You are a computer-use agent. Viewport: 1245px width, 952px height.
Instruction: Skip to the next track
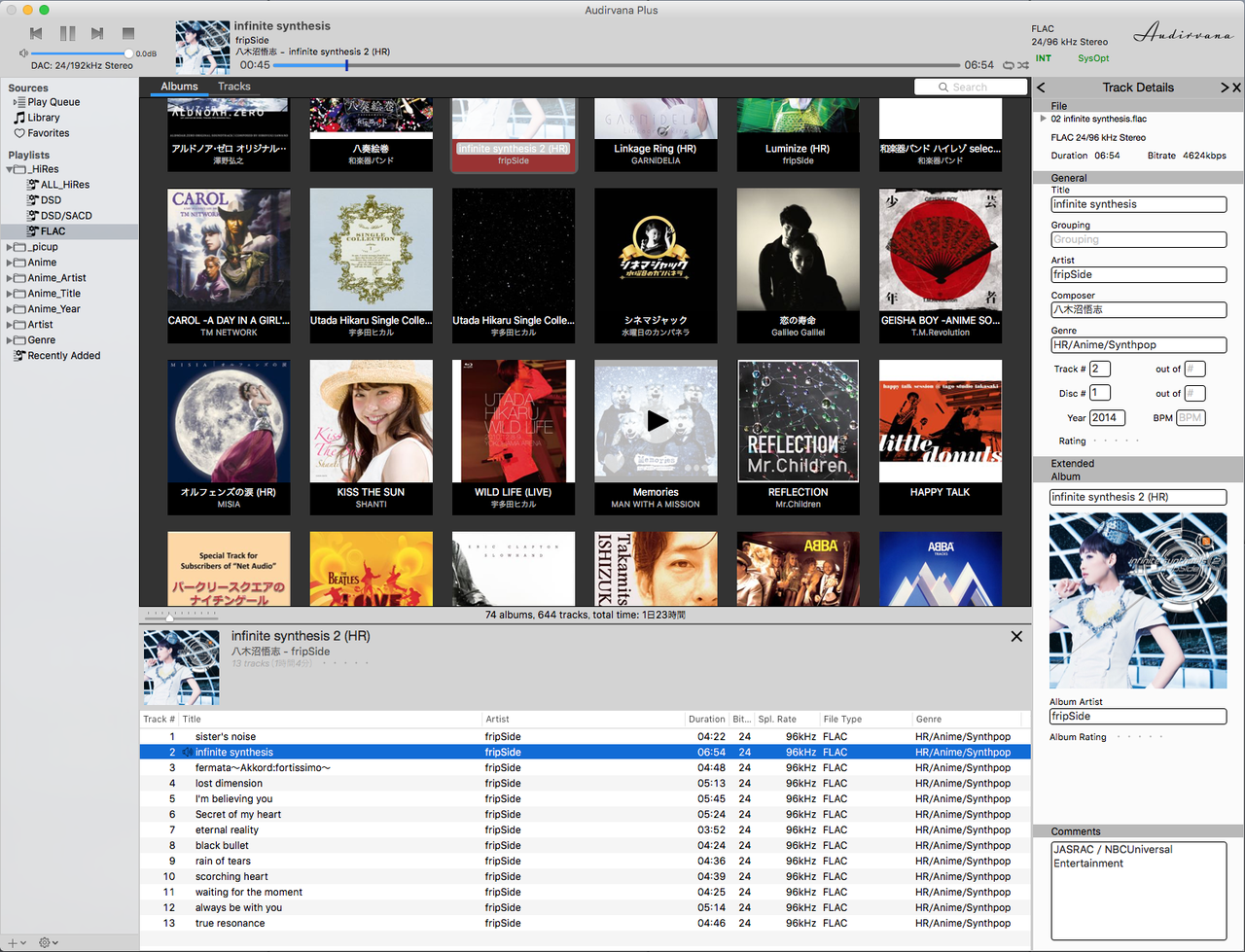click(x=97, y=33)
